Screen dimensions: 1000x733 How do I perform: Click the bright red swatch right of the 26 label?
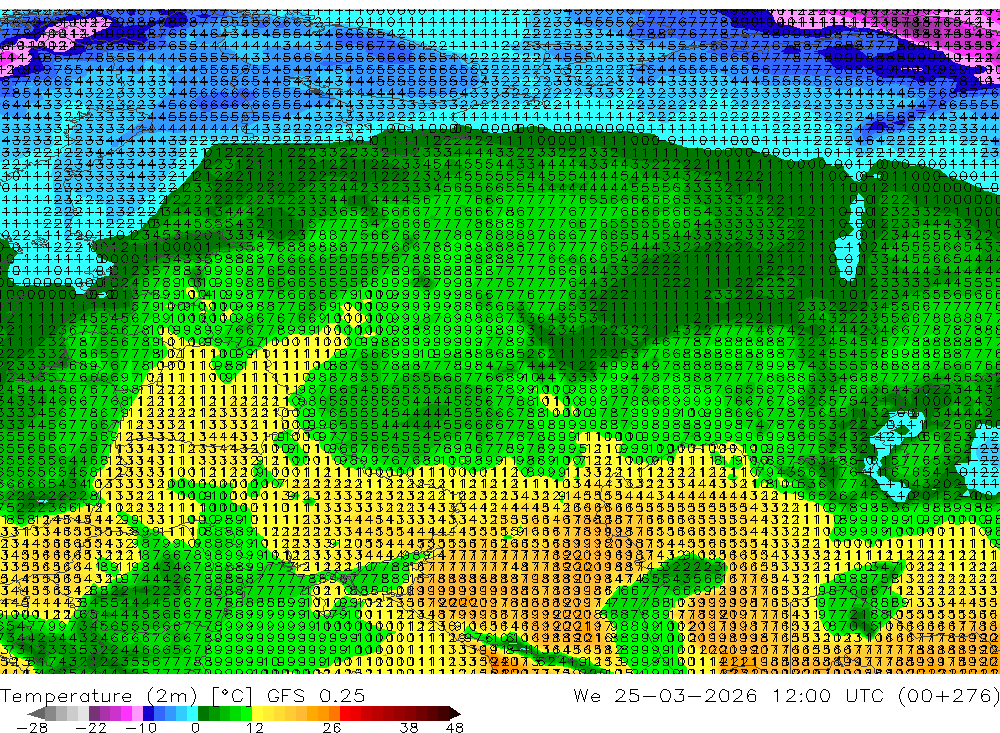tap(345, 713)
